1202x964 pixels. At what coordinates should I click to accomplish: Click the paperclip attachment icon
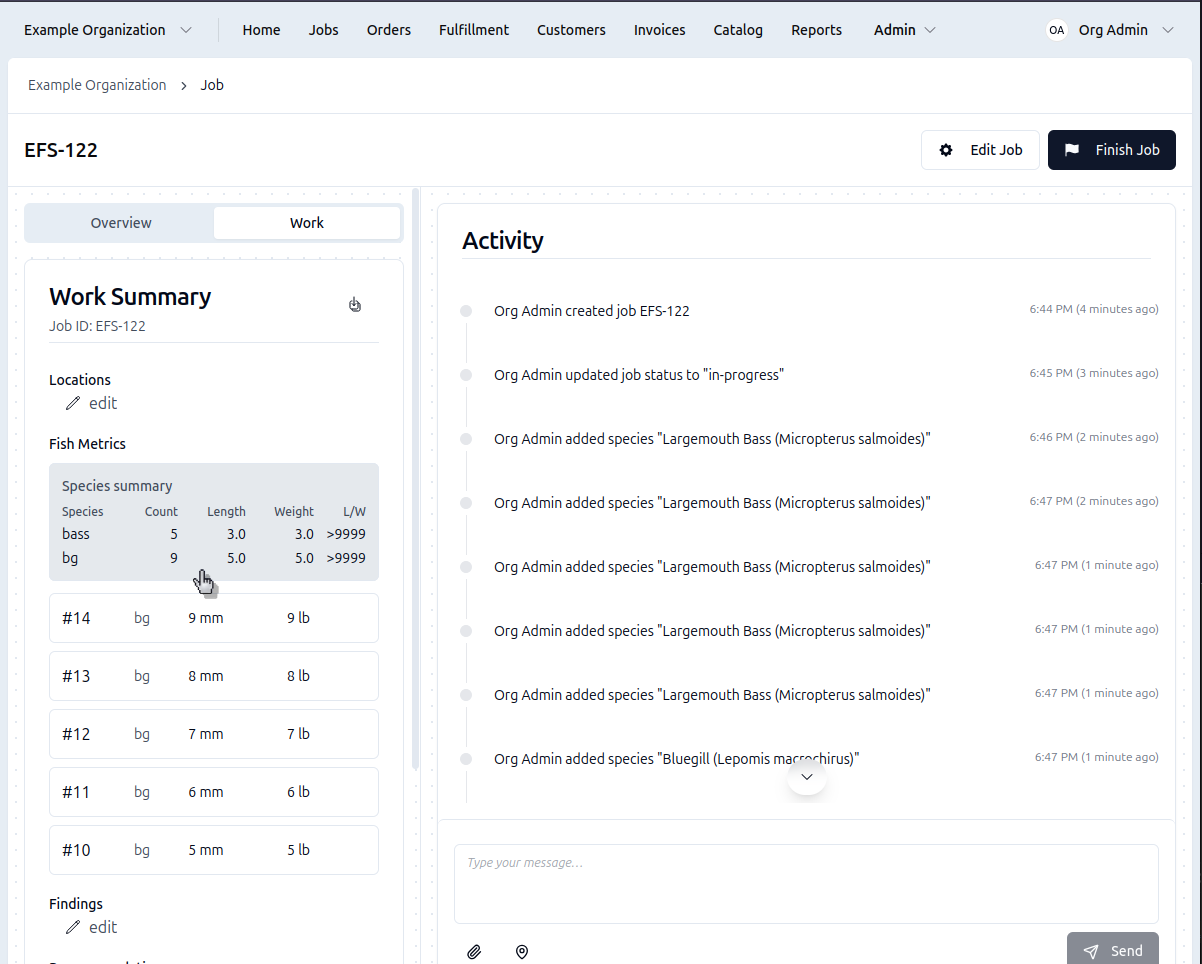474,952
